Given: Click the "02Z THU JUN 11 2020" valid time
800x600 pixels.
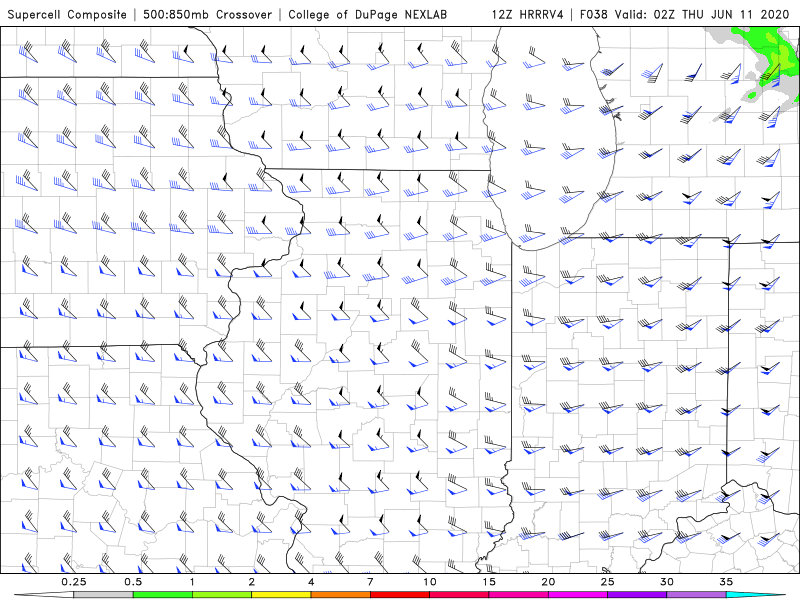Looking at the screenshot, I should tap(721, 14).
